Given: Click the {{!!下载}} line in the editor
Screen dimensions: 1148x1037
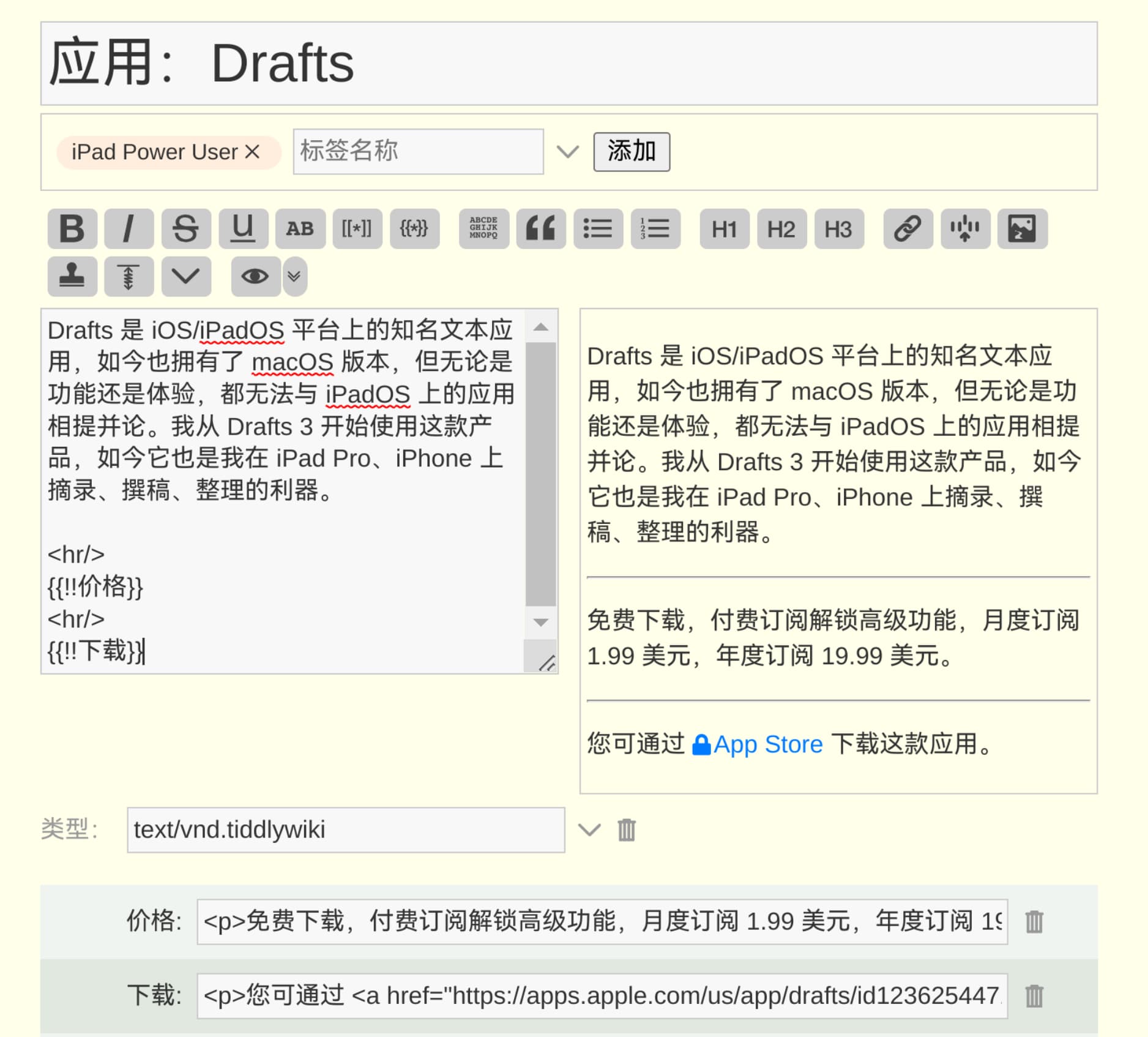Looking at the screenshot, I should point(96,651).
